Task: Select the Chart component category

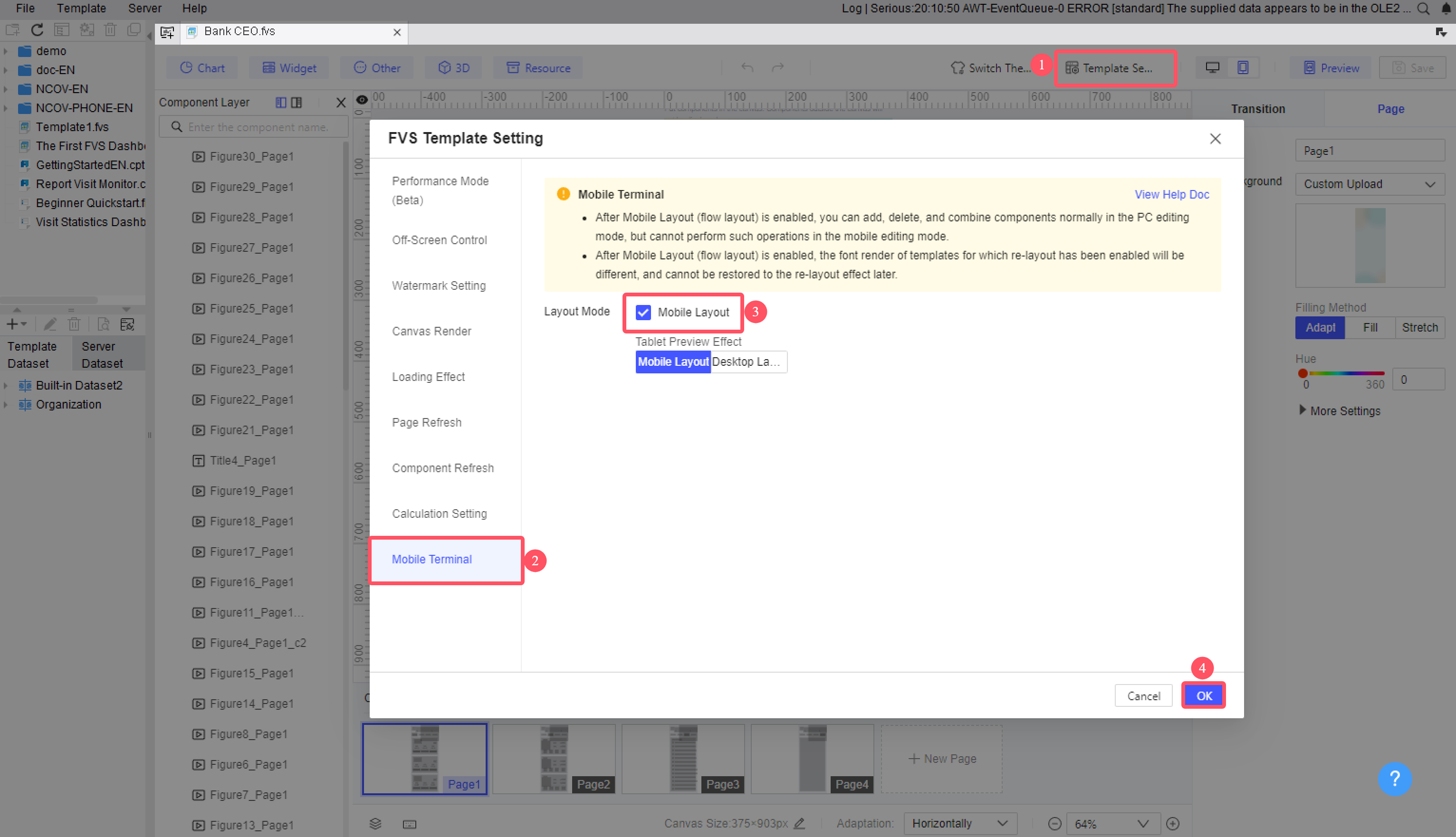Action: (x=201, y=67)
